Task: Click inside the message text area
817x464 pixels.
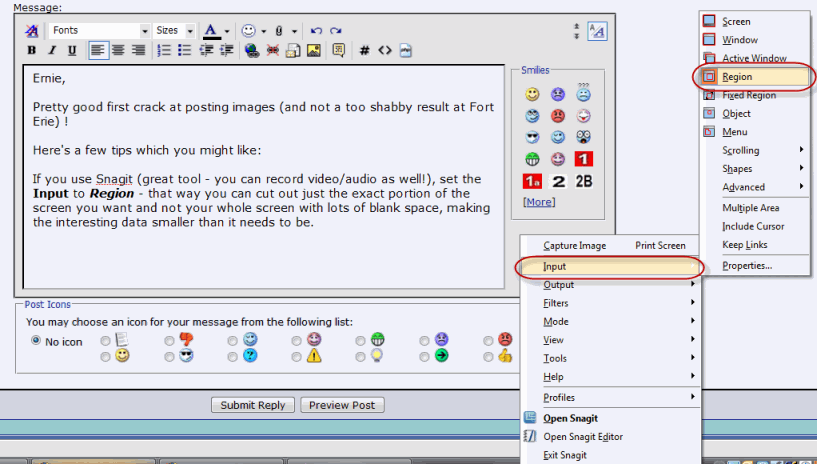Action: pyautogui.click(x=264, y=177)
